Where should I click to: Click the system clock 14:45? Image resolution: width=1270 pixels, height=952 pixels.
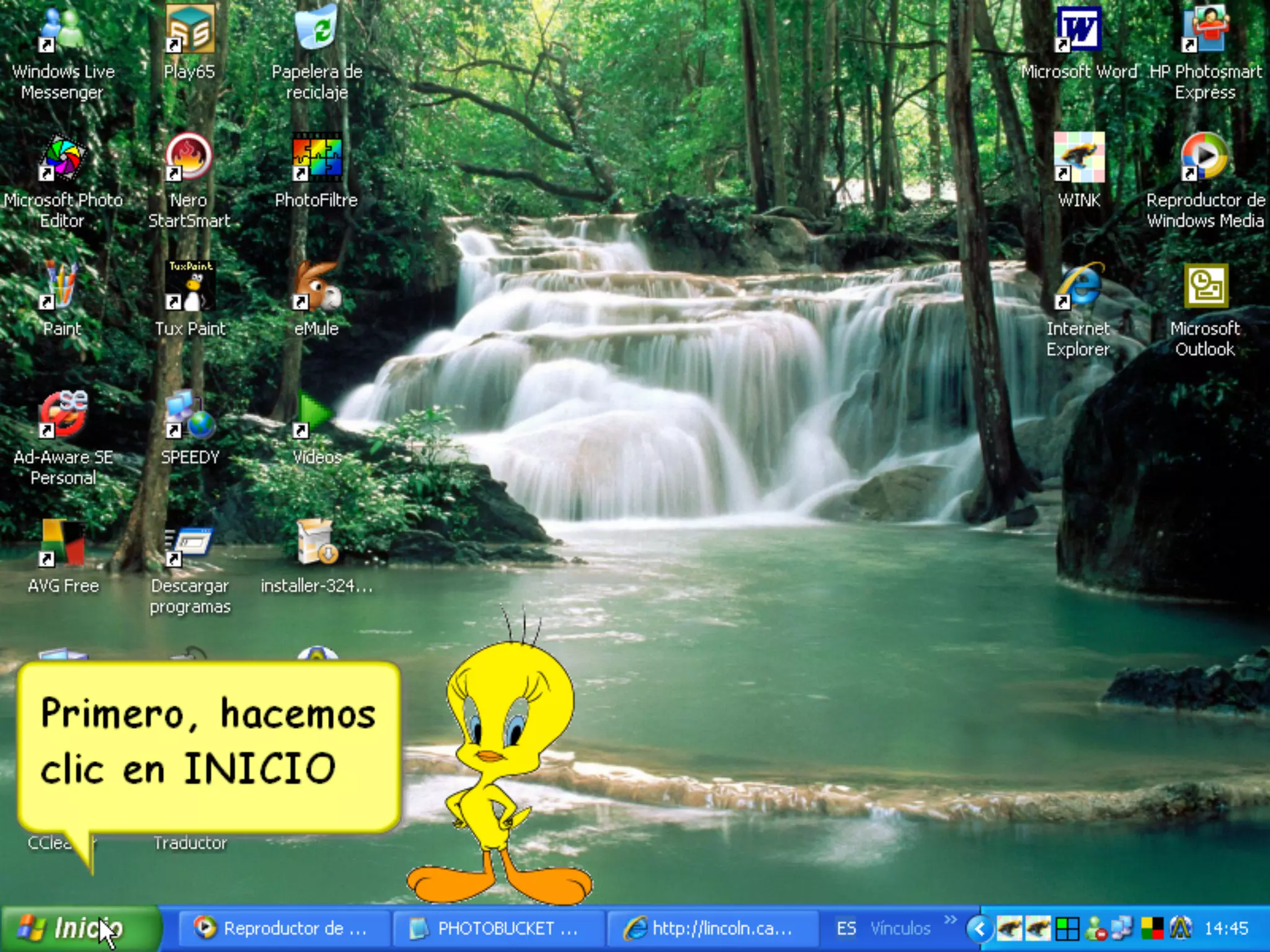pos(1225,928)
